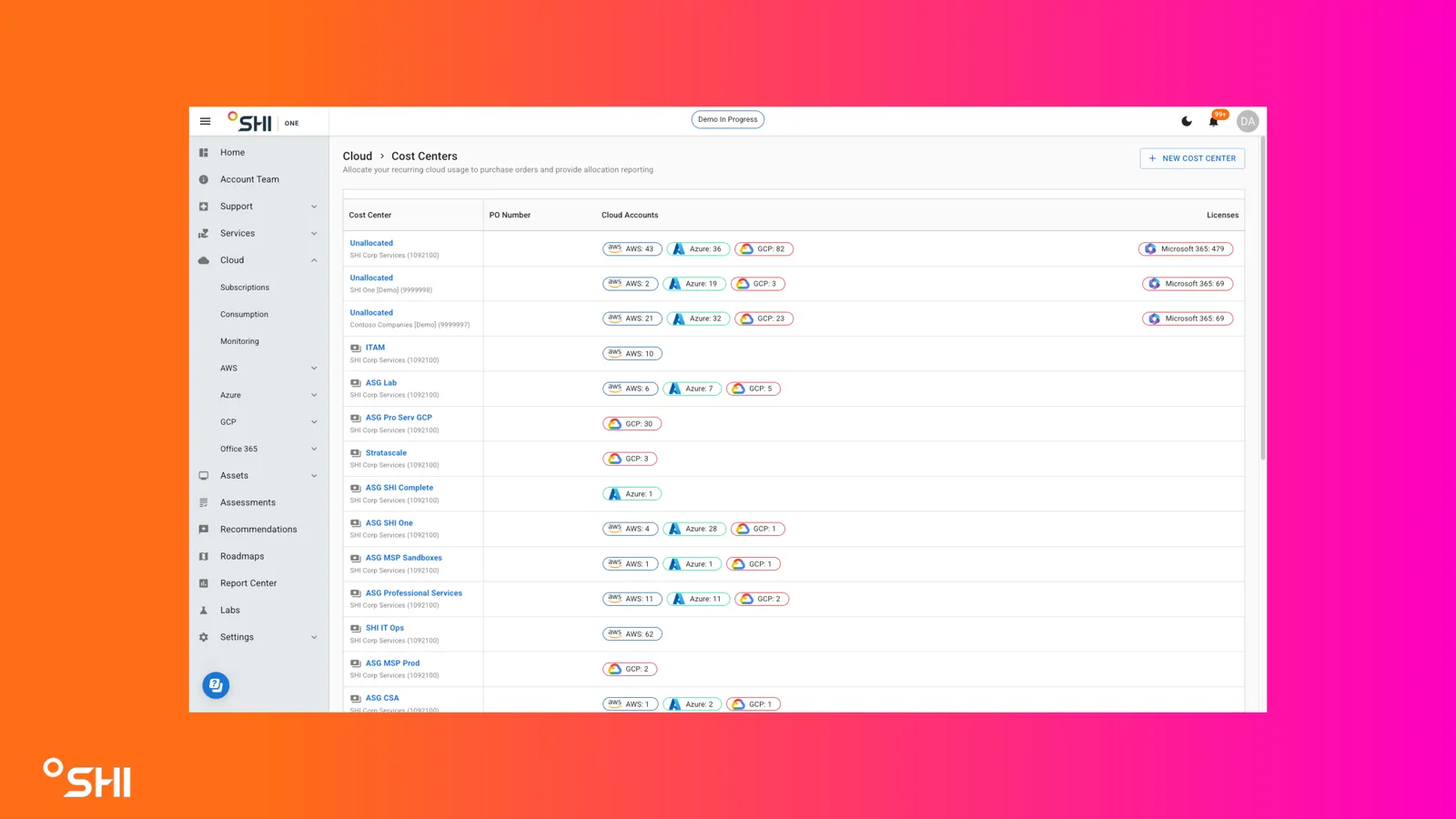Expand the Support menu chevron
The width and height of the screenshot is (1456, 819).
point(314,207)
